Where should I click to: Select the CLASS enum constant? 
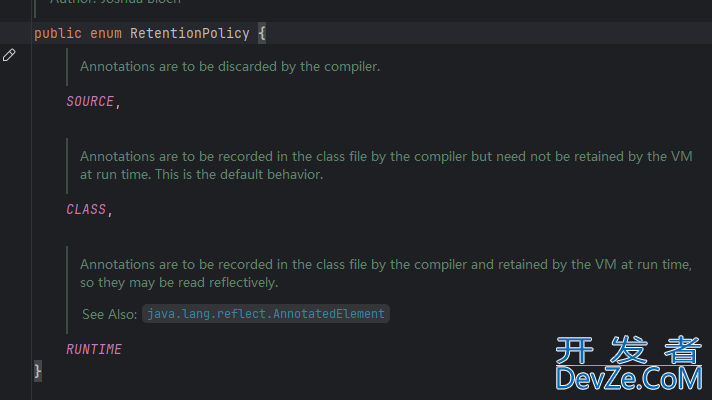(86, 209)
